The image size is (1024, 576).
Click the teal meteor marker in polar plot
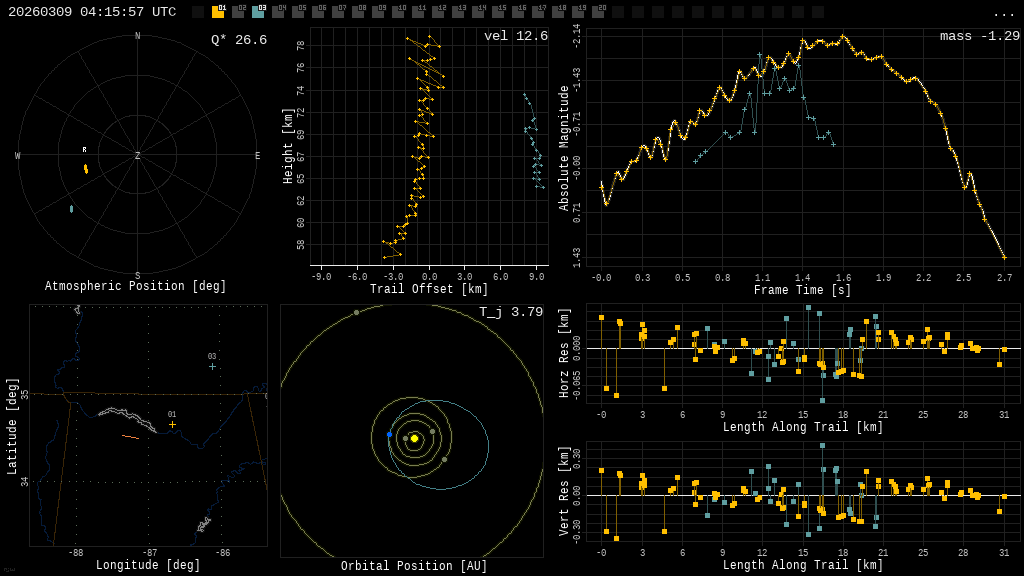pyautogui.click(x=71, y=209)
